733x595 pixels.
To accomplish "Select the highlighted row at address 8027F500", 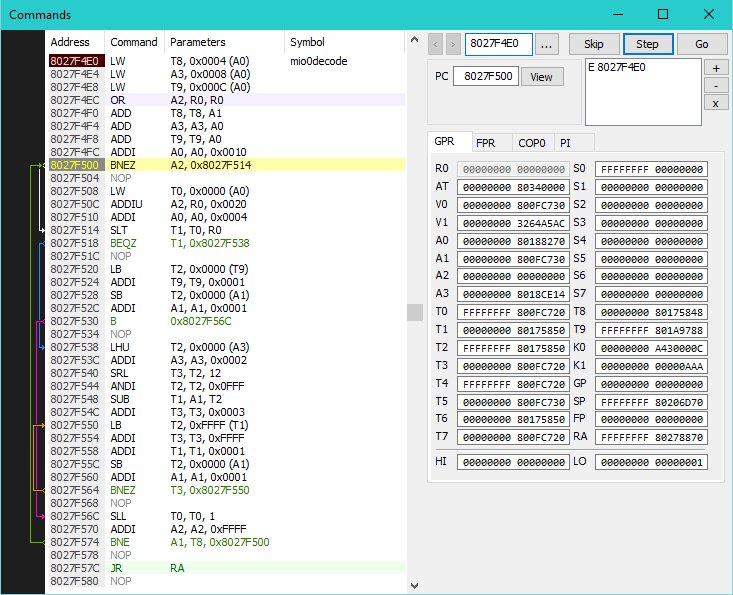I will click(227, 165).
